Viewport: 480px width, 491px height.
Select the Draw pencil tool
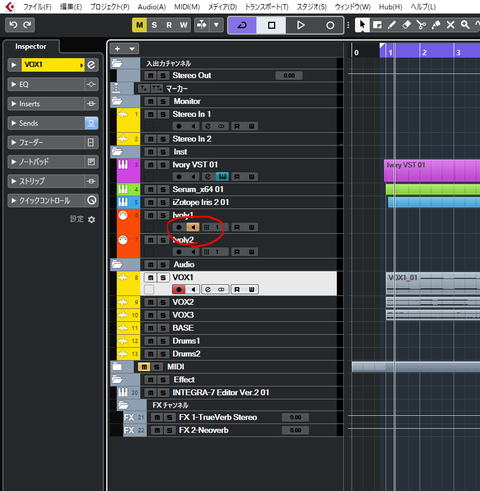392,25
